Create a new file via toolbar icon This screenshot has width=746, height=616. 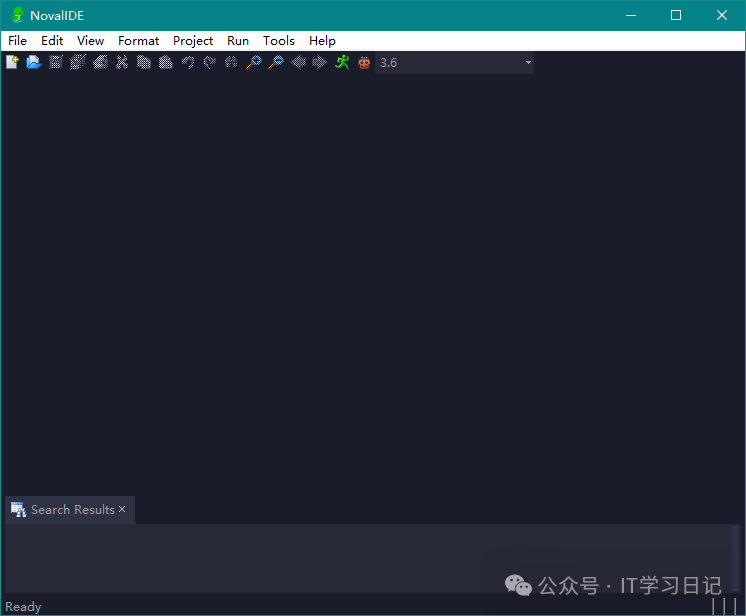tap(12, 62)
